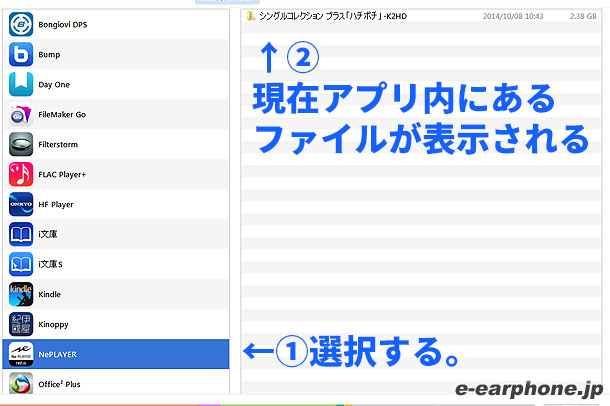Click the i文庫 app icon
This screenshot has width=610, height=406.
coord(21,234)
